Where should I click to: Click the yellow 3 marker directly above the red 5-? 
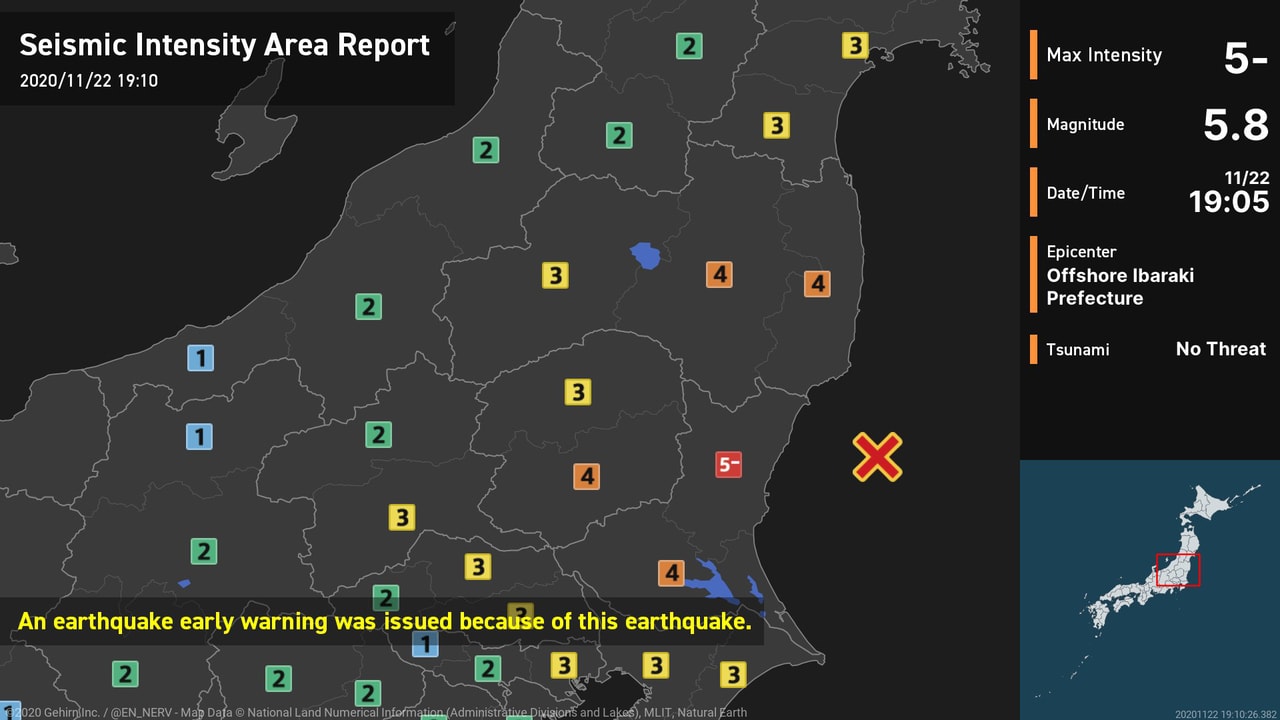(776, 125)
